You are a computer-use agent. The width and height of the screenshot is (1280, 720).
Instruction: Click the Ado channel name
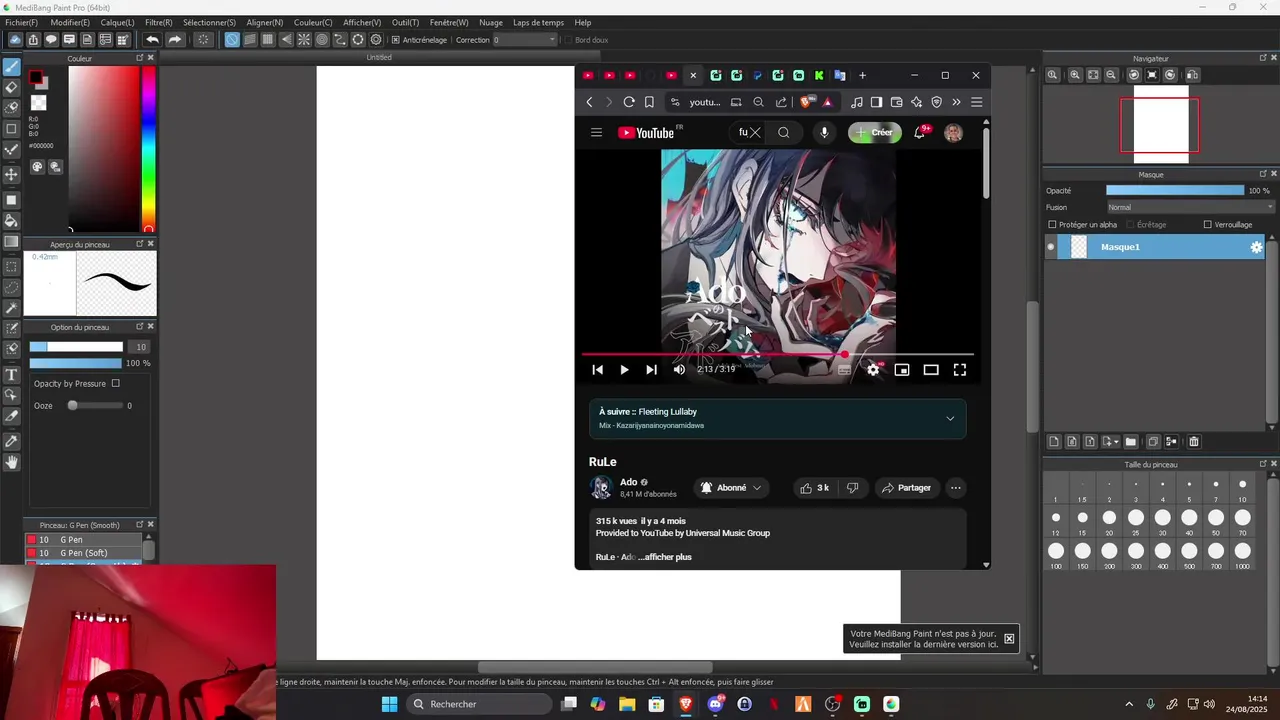pos(628,482)
